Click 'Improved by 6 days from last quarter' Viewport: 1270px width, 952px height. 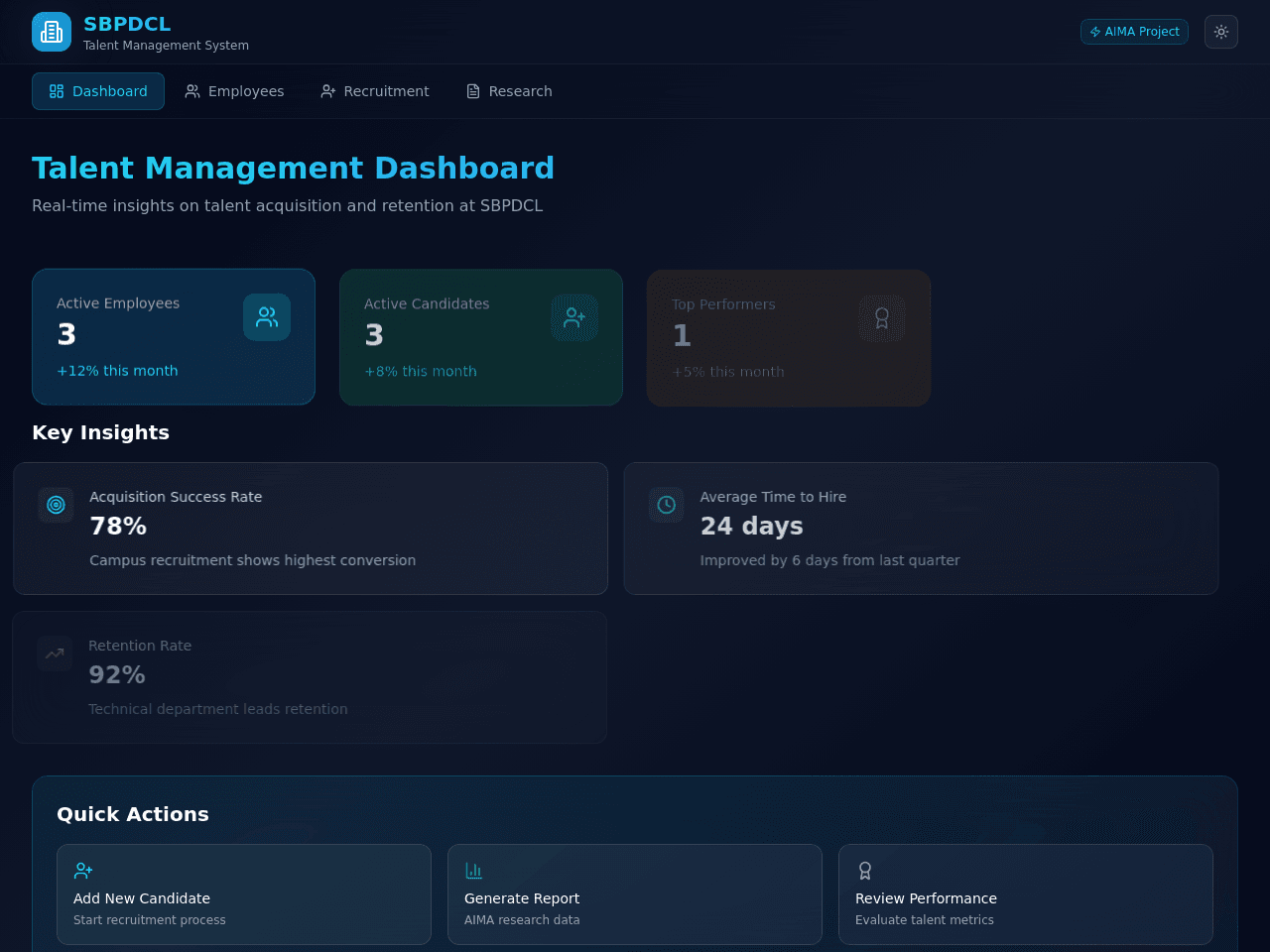point(830,560)
